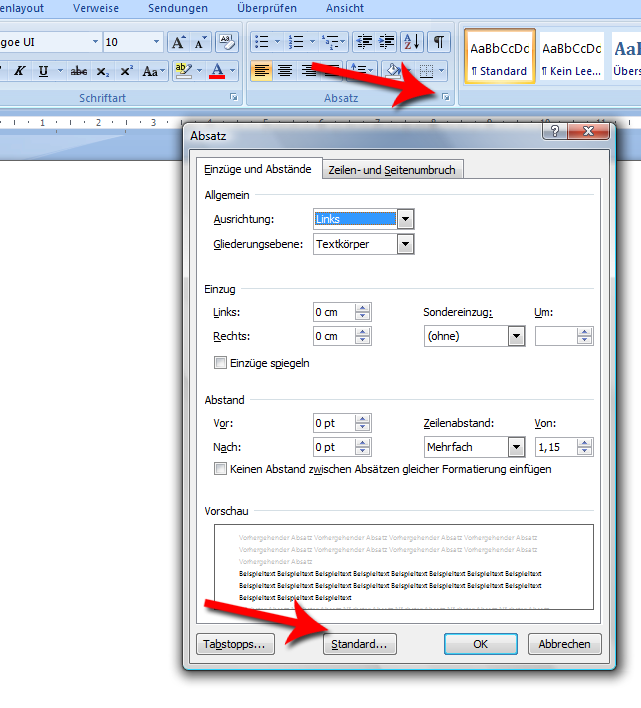Open the Schriftart dialog launcher

[x=234, y=97]
